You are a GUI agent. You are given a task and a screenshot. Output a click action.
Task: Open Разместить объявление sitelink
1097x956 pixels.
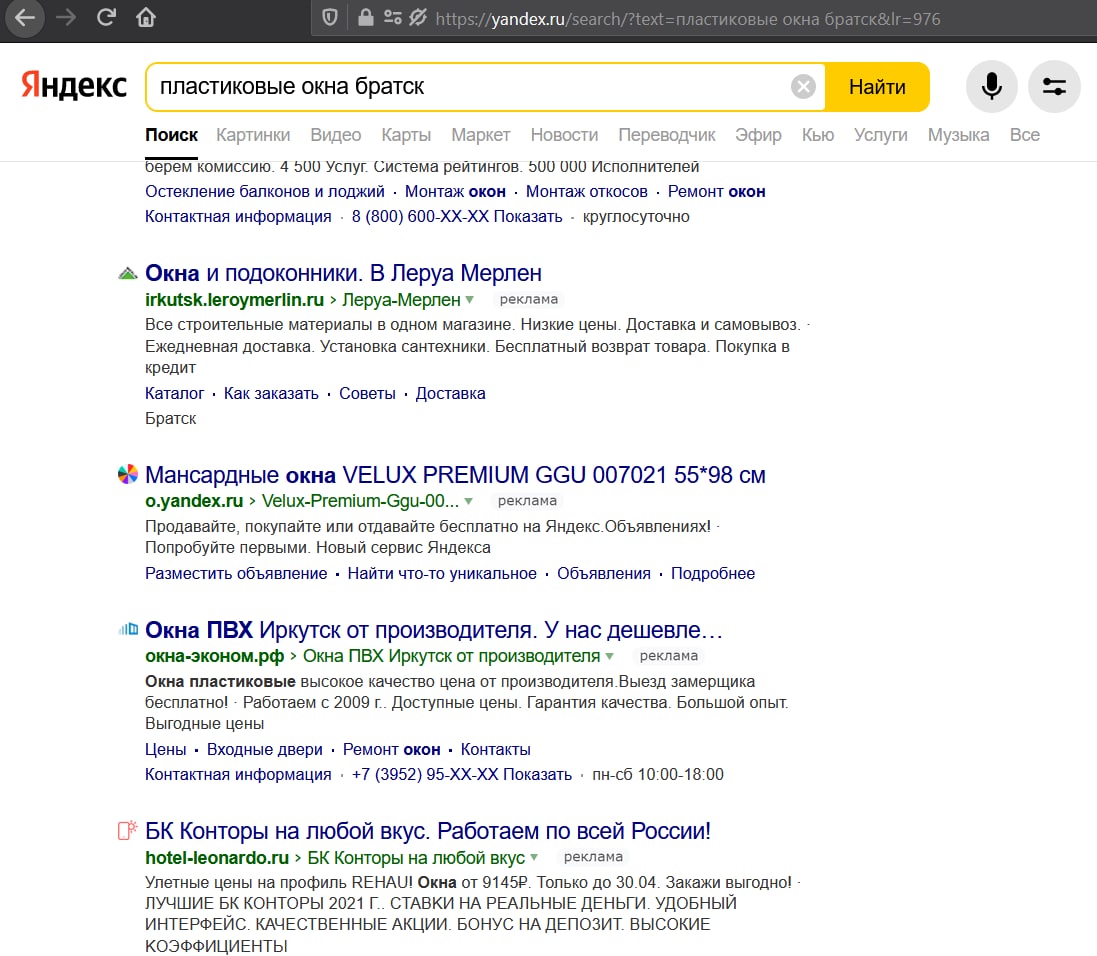236,573
